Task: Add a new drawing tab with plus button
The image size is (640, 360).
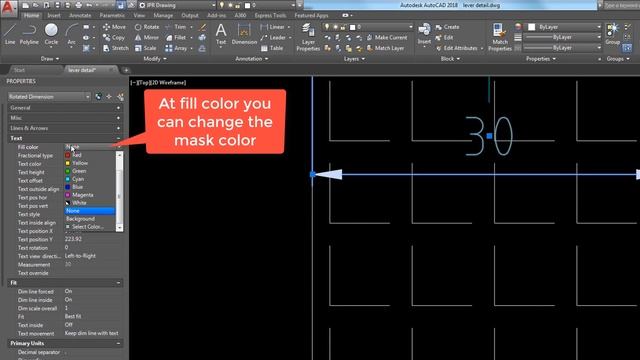Action: coord(126,70)
